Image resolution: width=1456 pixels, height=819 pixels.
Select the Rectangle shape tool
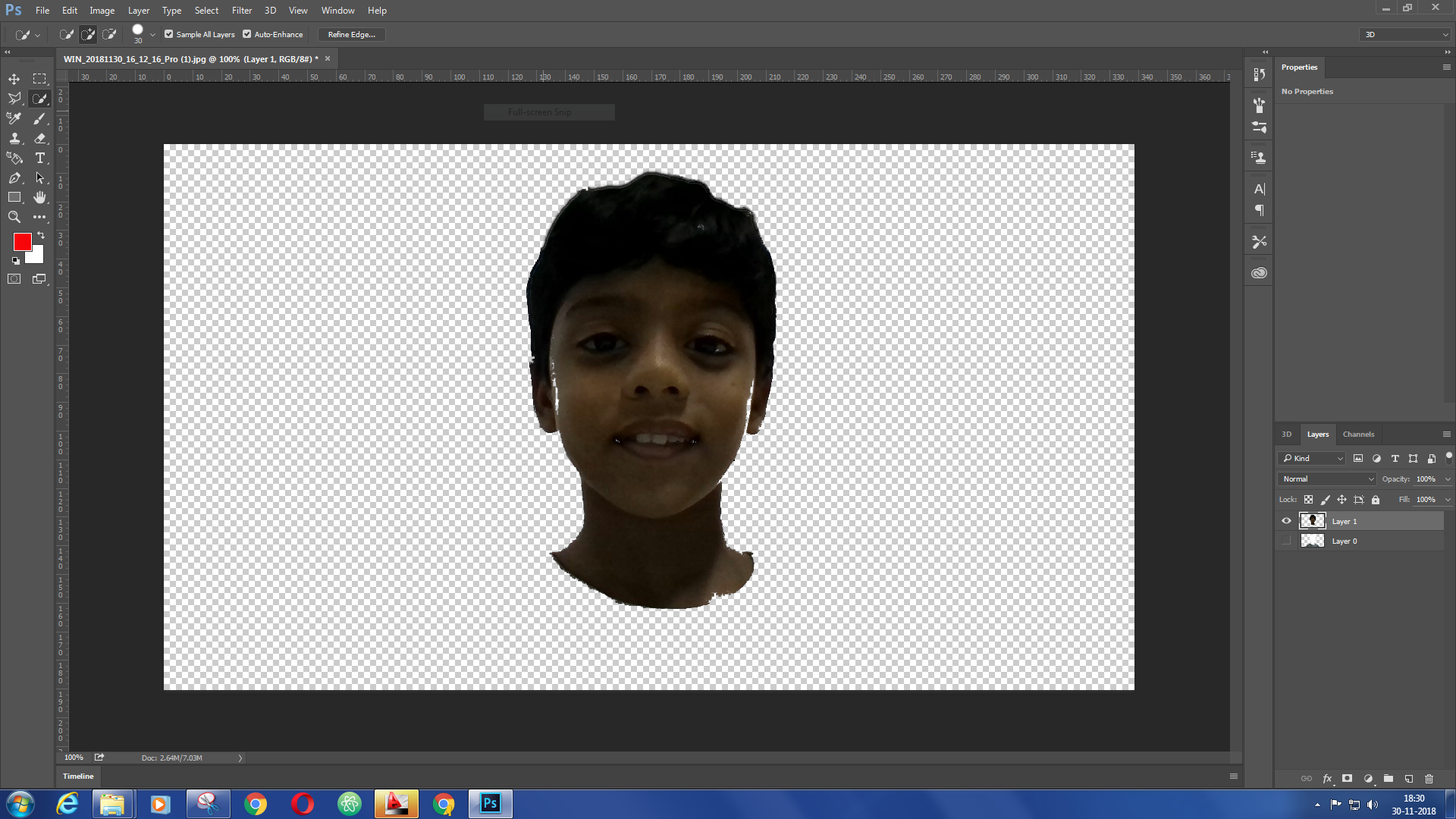[14, 197]
